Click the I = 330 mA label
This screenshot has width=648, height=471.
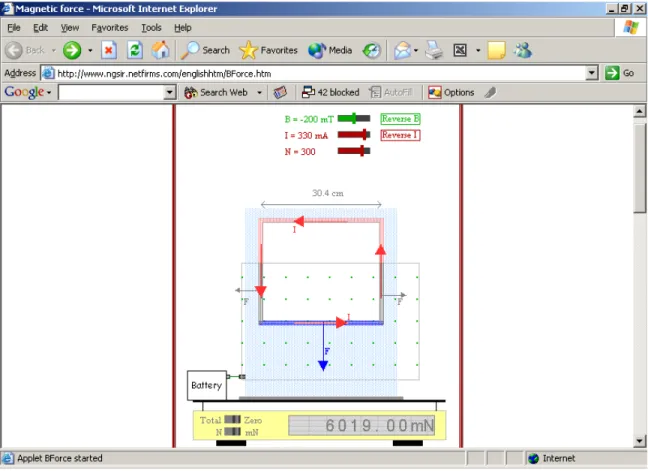(x=306, y=136)
